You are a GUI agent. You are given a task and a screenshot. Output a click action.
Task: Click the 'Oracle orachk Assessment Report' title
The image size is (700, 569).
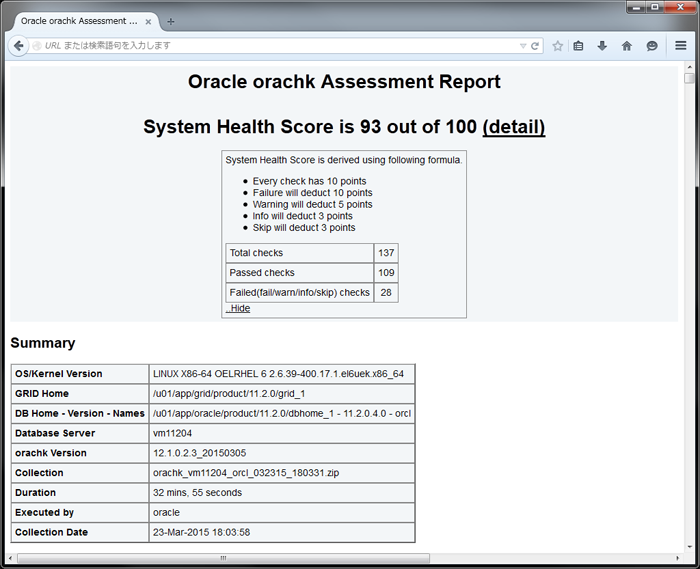(344, 82)
